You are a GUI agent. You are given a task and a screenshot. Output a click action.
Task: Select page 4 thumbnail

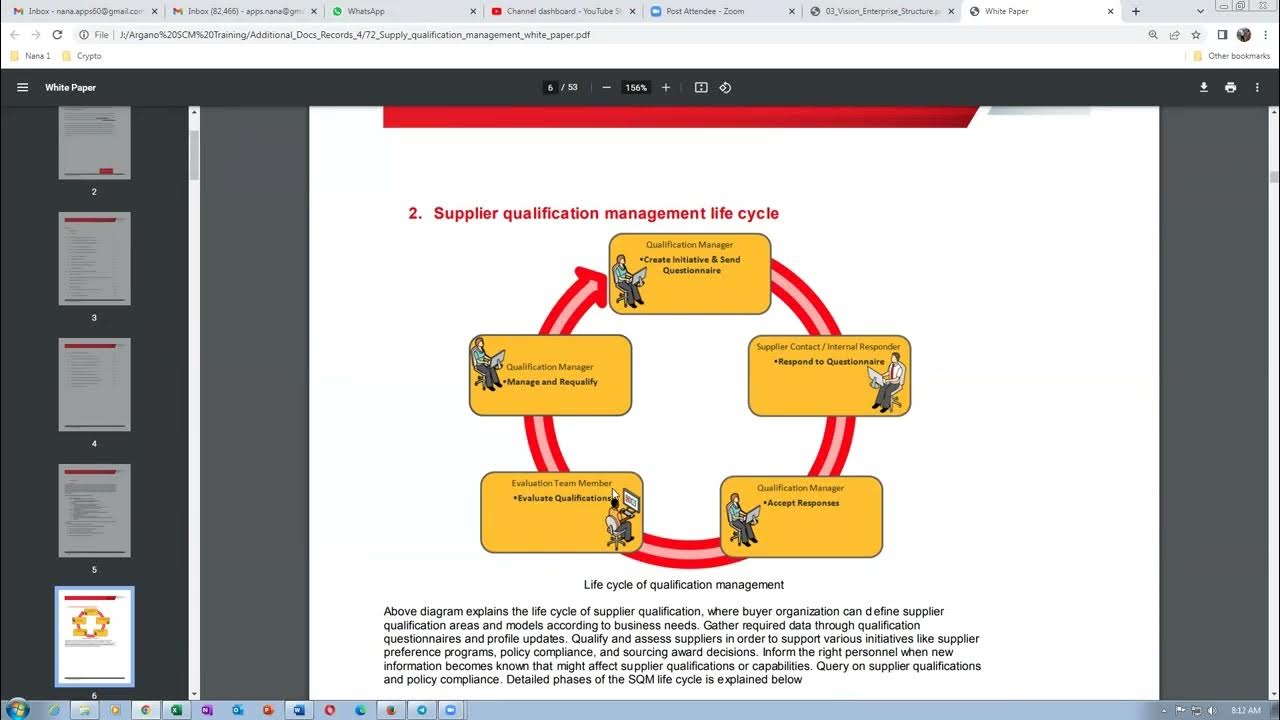click(x=95, y=385)
